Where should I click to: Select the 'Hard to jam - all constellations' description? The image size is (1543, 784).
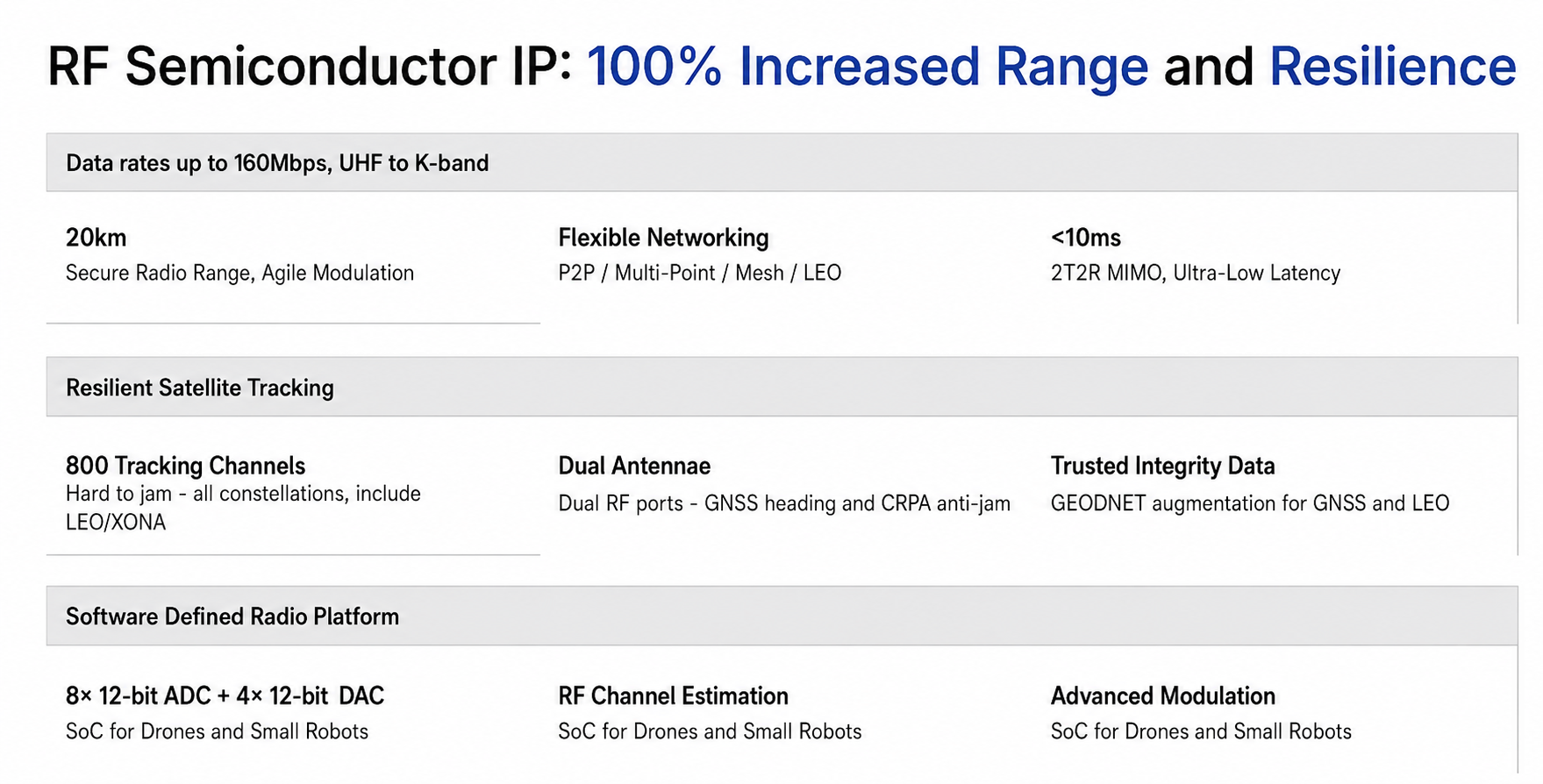tap(243, 508)
